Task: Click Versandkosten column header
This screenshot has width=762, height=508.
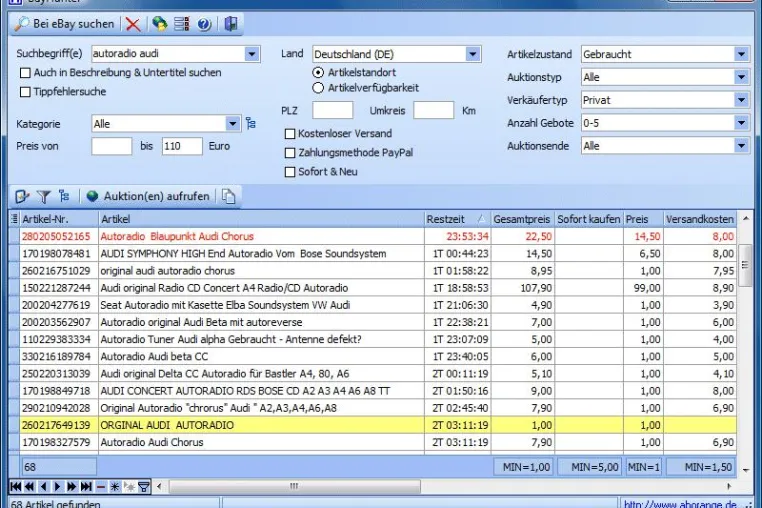Action: click(700, 219)
